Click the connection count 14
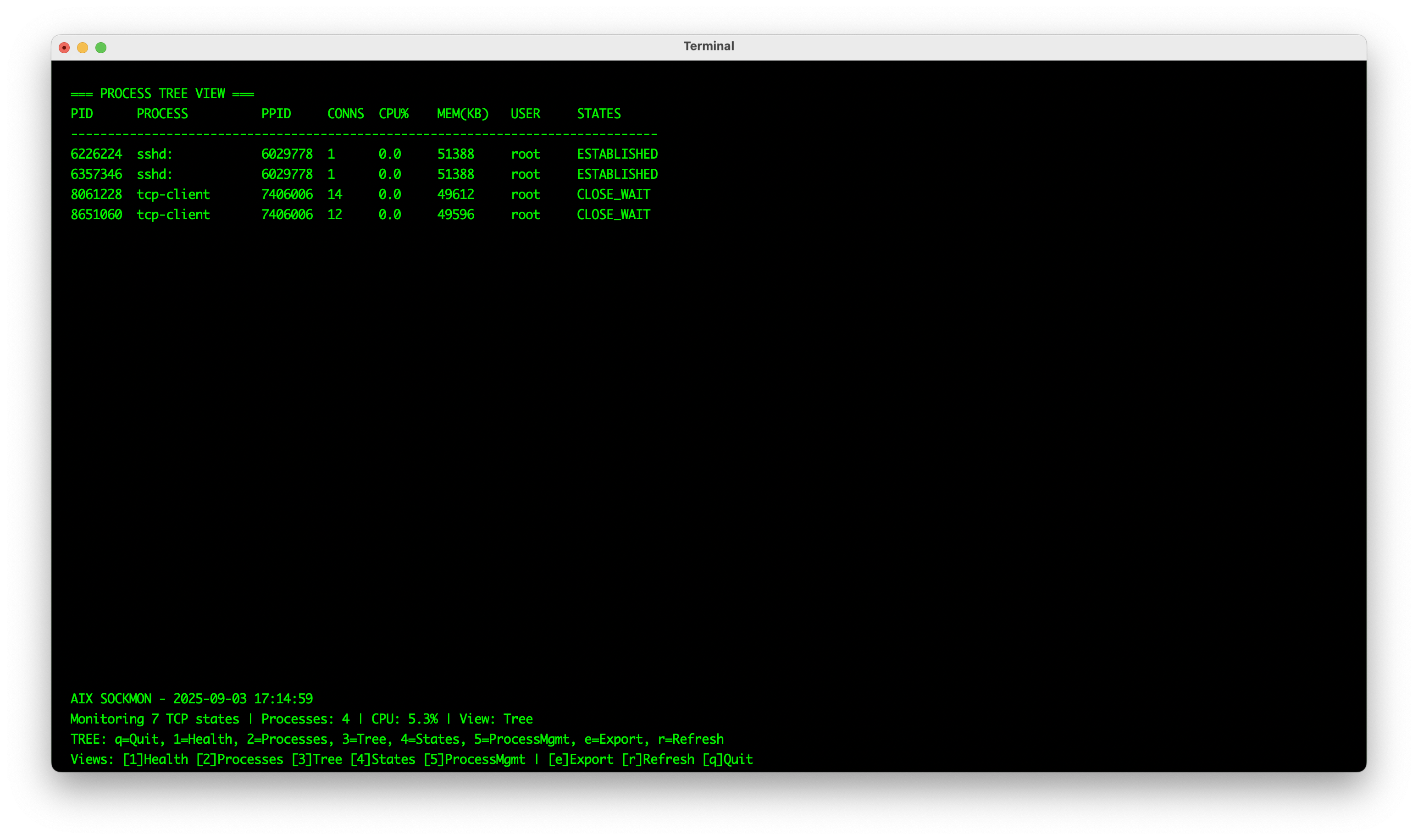The height and width of the screenshot is (840, 1418). (334, 195)
